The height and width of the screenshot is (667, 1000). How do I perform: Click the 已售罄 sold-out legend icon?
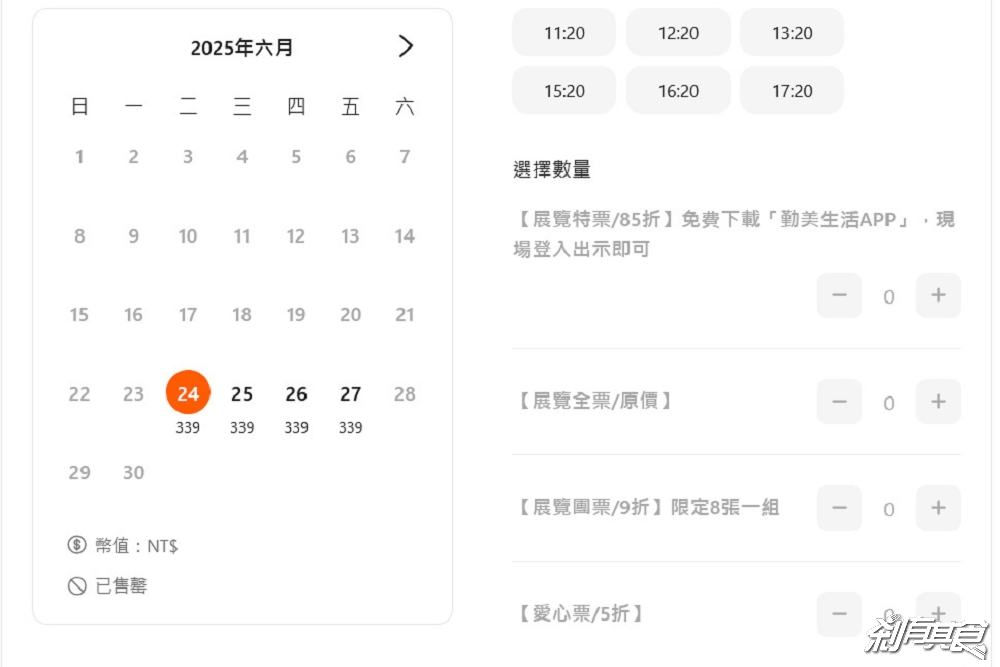[77, 587]
